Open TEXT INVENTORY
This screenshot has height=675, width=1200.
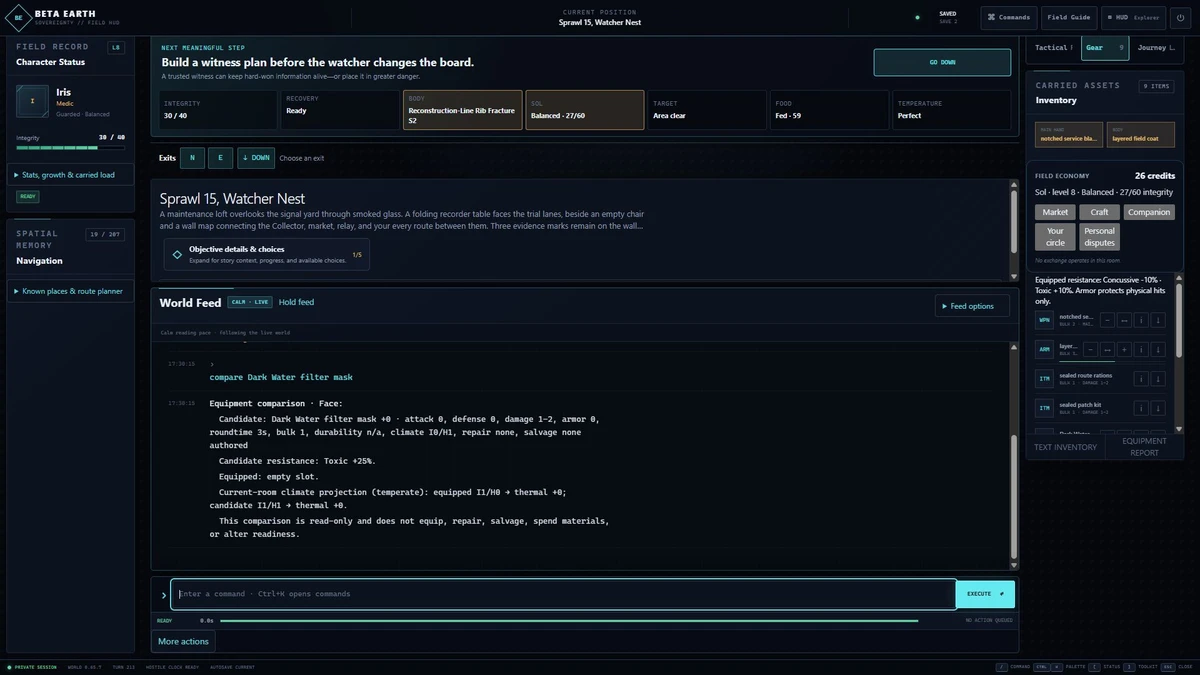pyautogui.click(x=1065, y=447)
